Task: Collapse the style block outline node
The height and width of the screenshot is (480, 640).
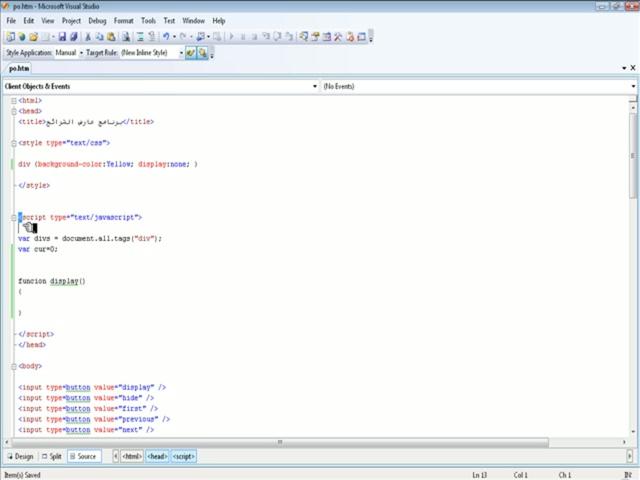Action: (x=14, y=143)
